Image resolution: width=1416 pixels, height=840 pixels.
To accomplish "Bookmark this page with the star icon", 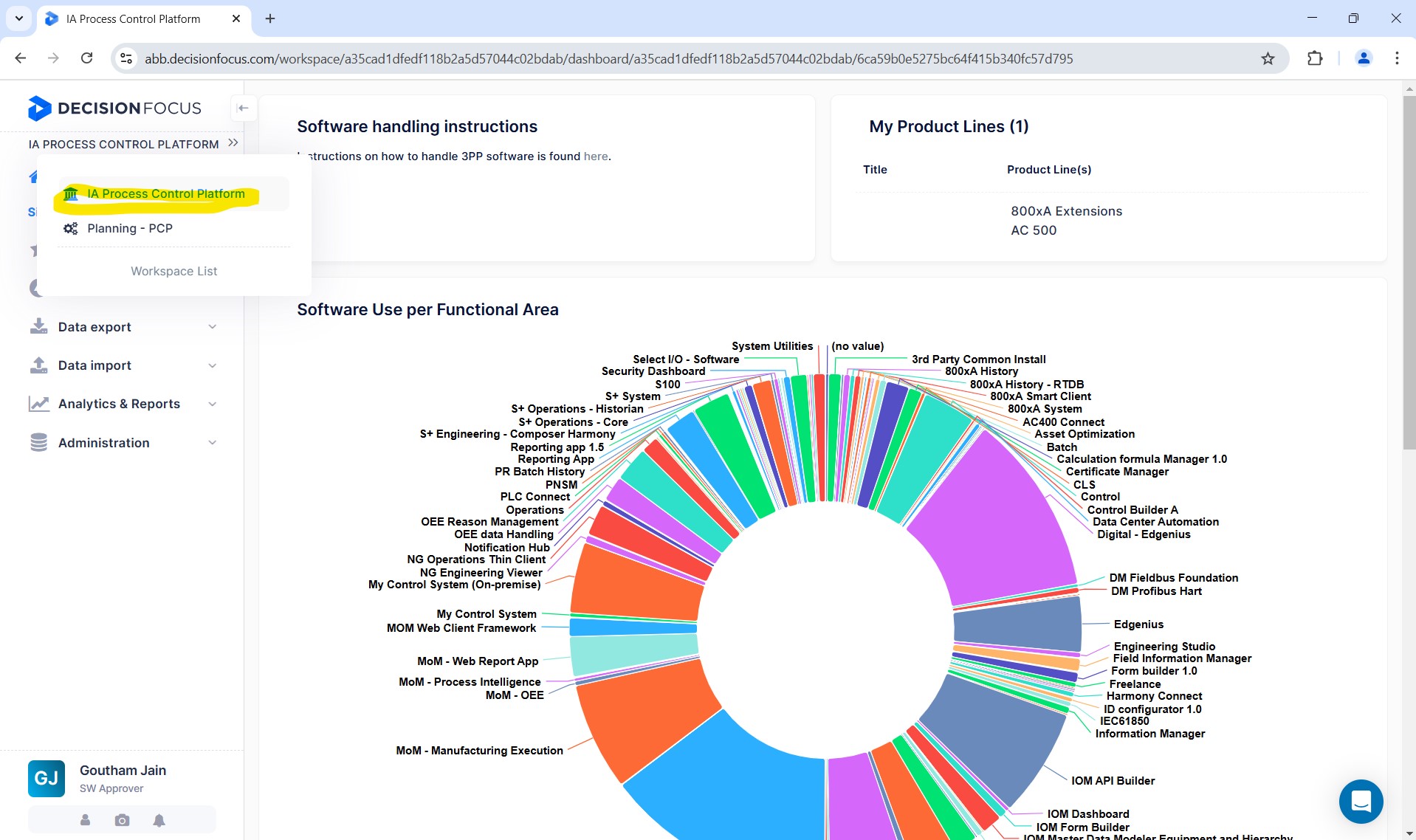I will [1268, 58].
